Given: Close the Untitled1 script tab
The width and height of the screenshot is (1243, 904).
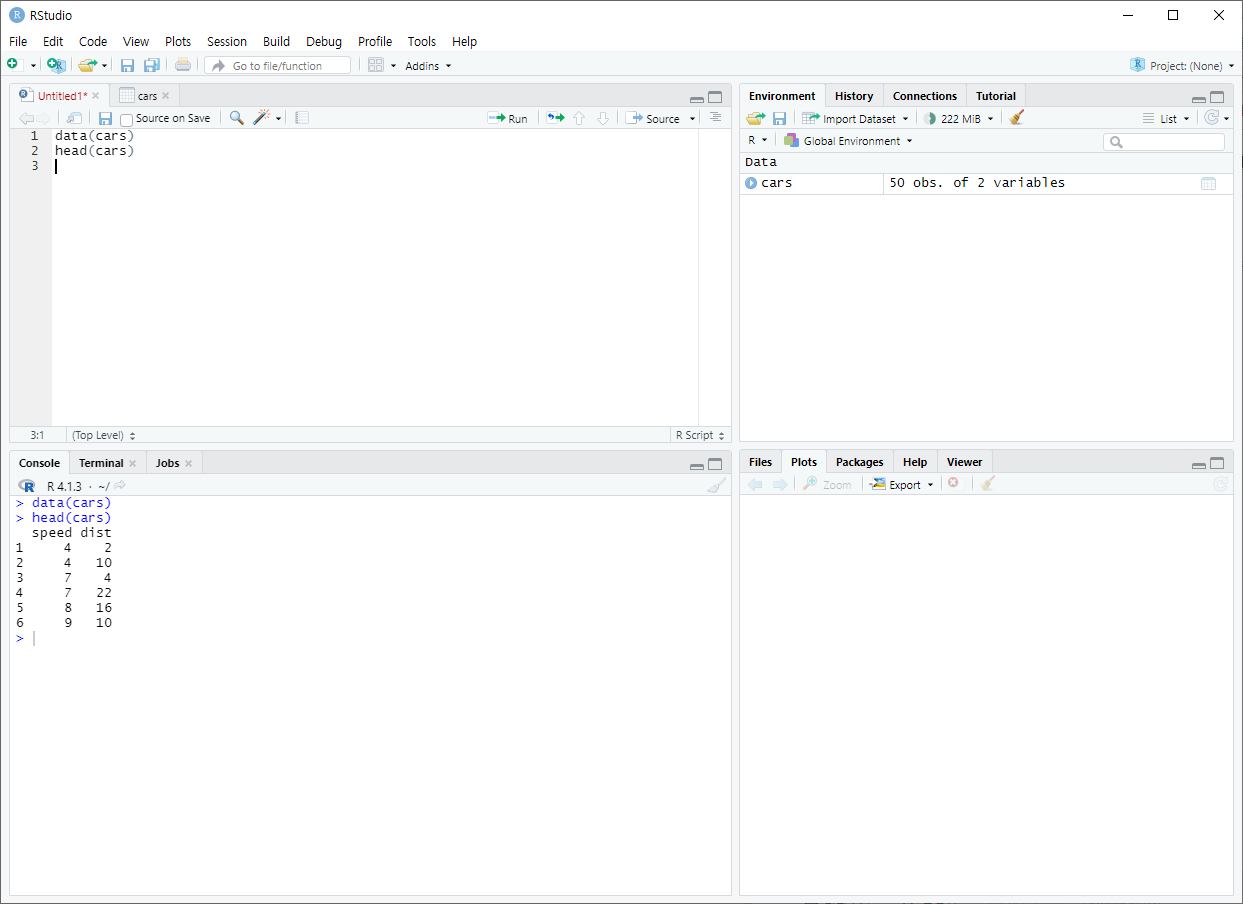Looking at the screenshot, I should (96, 96).
